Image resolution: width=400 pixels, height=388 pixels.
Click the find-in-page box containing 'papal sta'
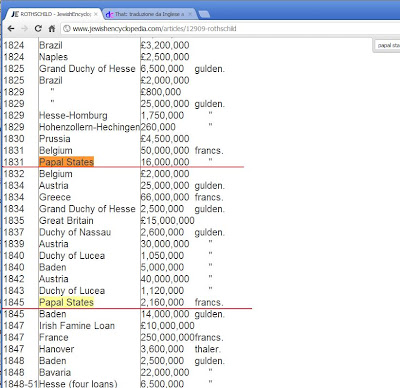[387, 45]
